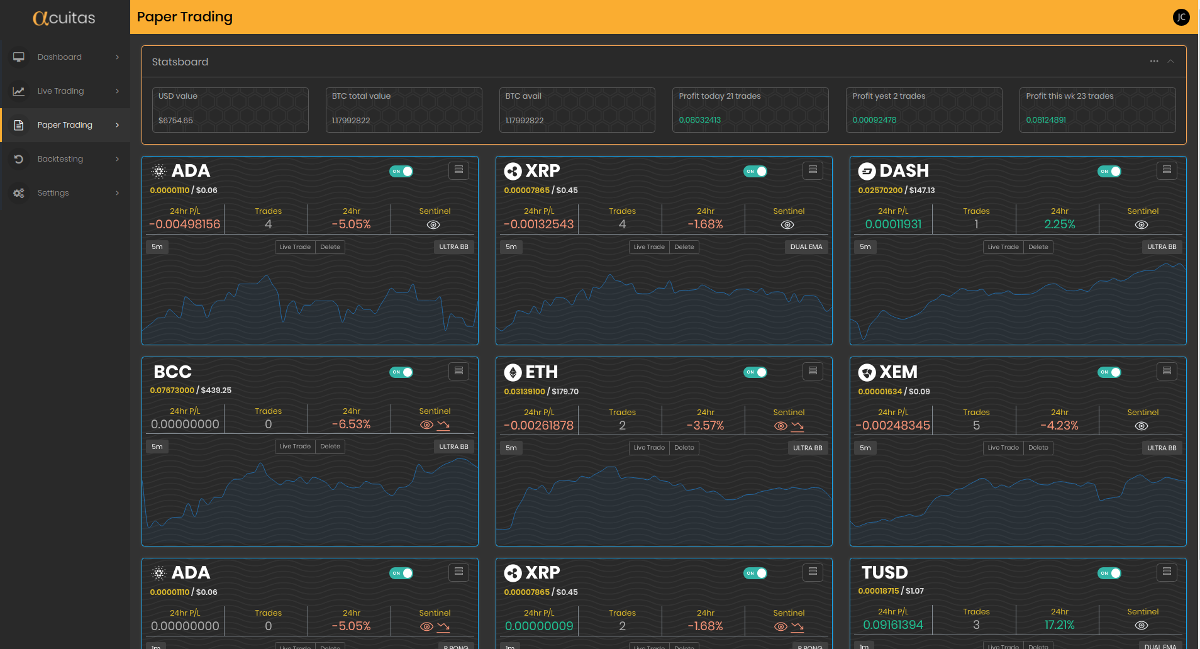This screenshot has height=649, width=1200.
Task: Turn off the ON switch on the XRP card with 4 trades
Action: [755, 172]
